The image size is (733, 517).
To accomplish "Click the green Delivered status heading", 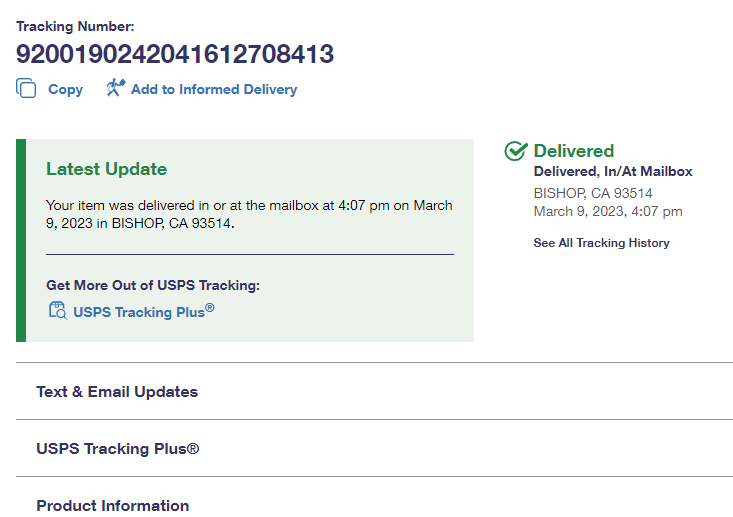I will 573,151.
